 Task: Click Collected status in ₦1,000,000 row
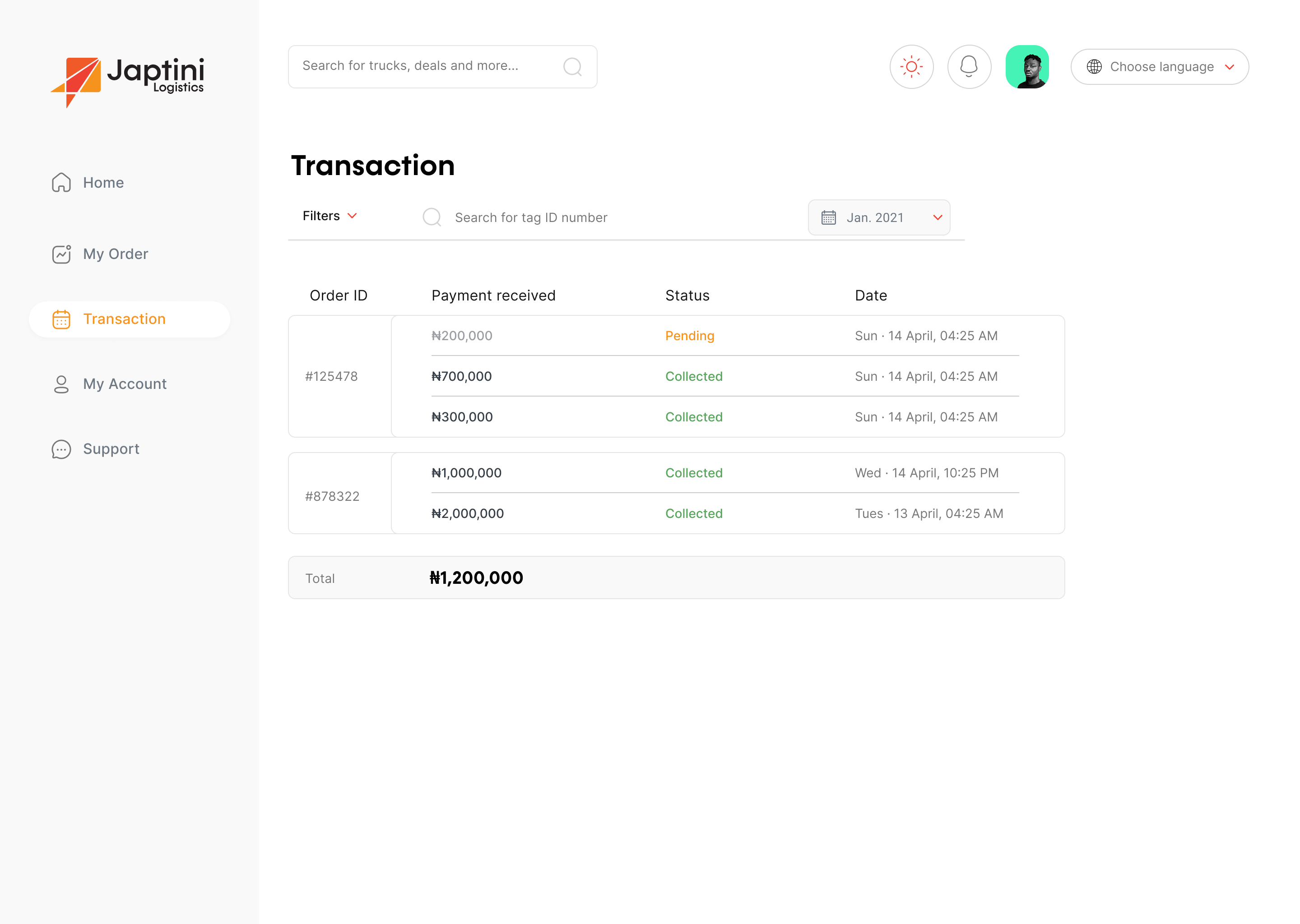(694, 473)
